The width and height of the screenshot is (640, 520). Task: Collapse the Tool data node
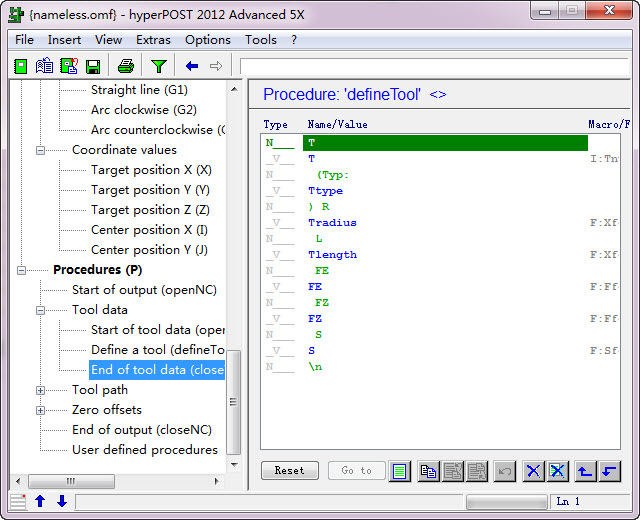[40, 310]
